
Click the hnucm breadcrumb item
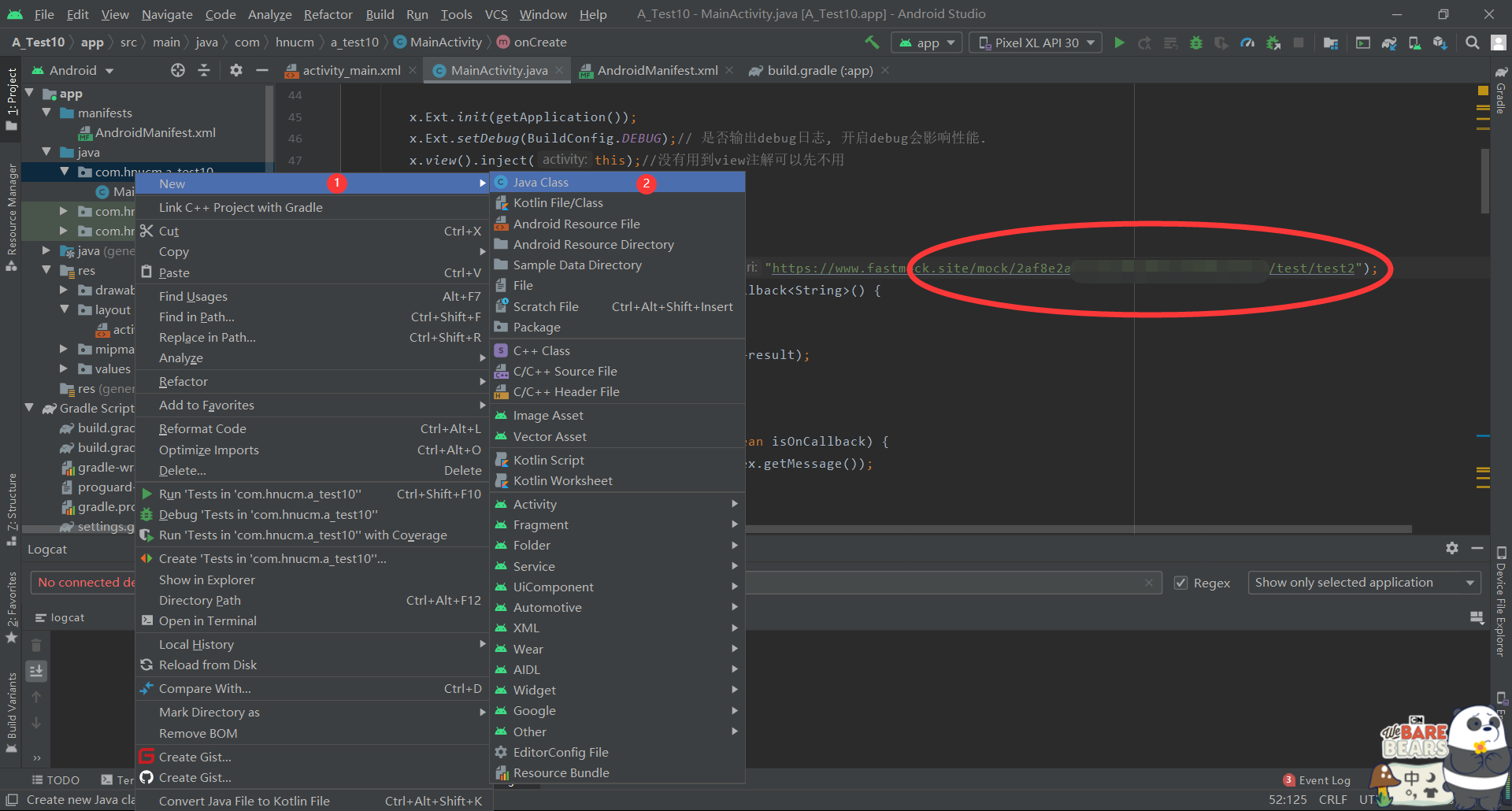(295, 43)
